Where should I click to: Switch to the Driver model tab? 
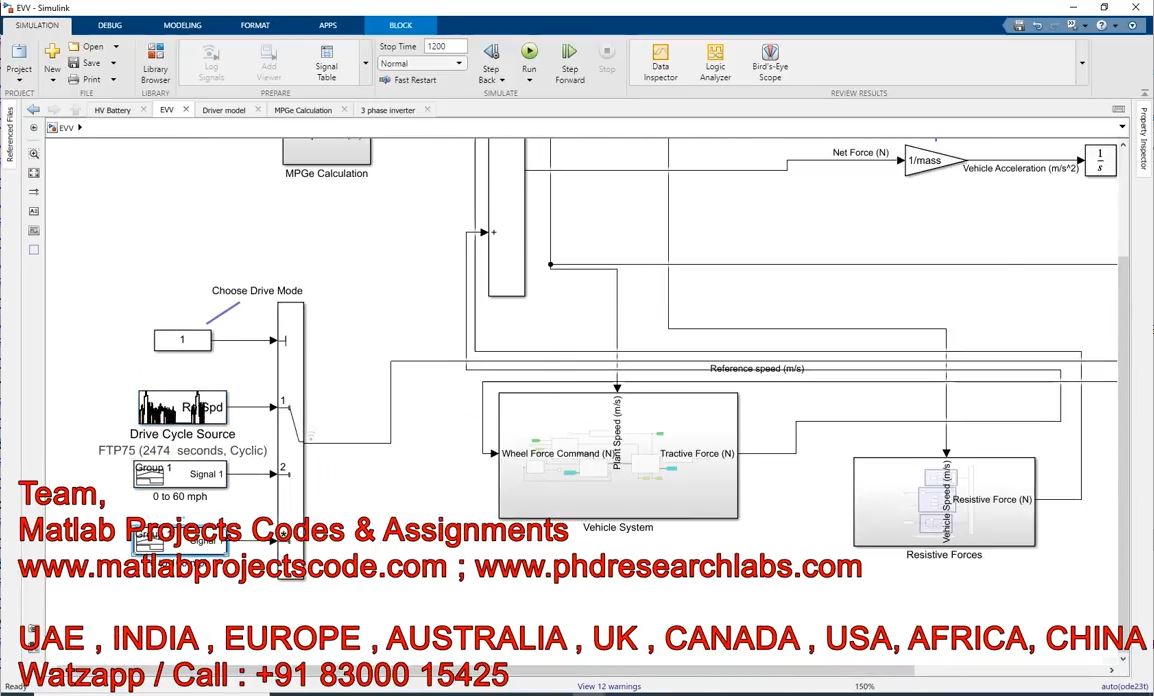(x=223, y=110)
